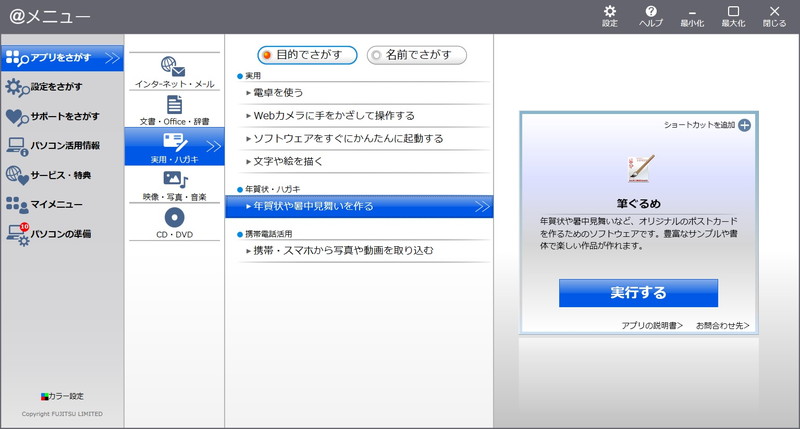Open the CD・DVD category disc icon
The height and width of the screenshot is (429, 800).
174,218
